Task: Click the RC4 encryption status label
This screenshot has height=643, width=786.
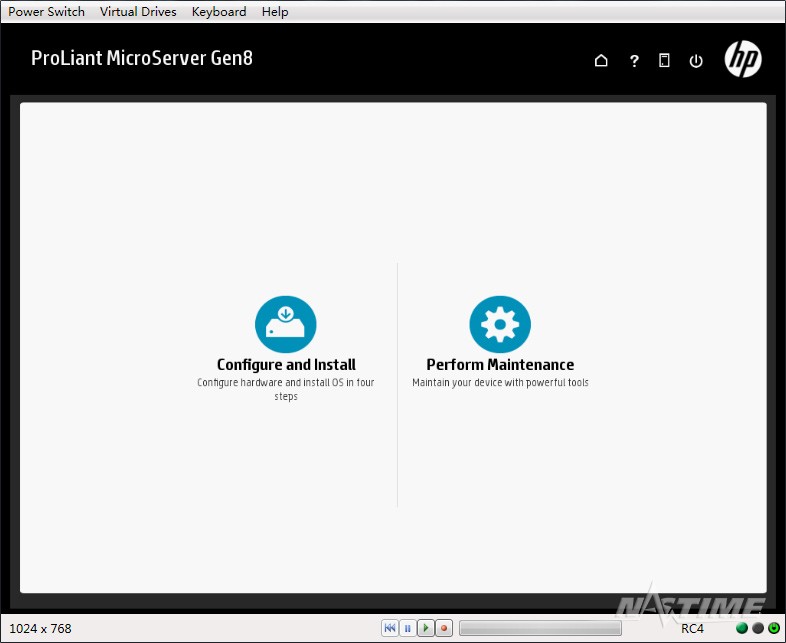Action: tap(692, 628)
